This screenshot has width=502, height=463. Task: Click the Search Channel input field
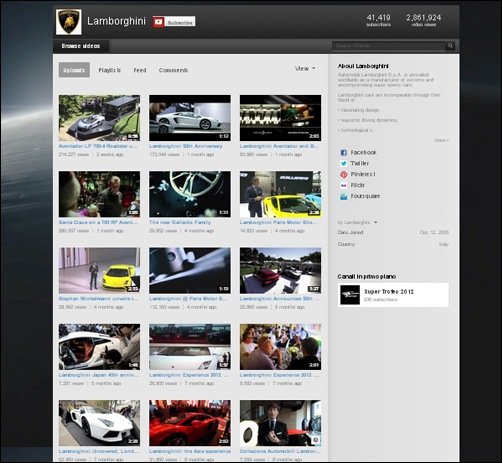tap(389, 46)
